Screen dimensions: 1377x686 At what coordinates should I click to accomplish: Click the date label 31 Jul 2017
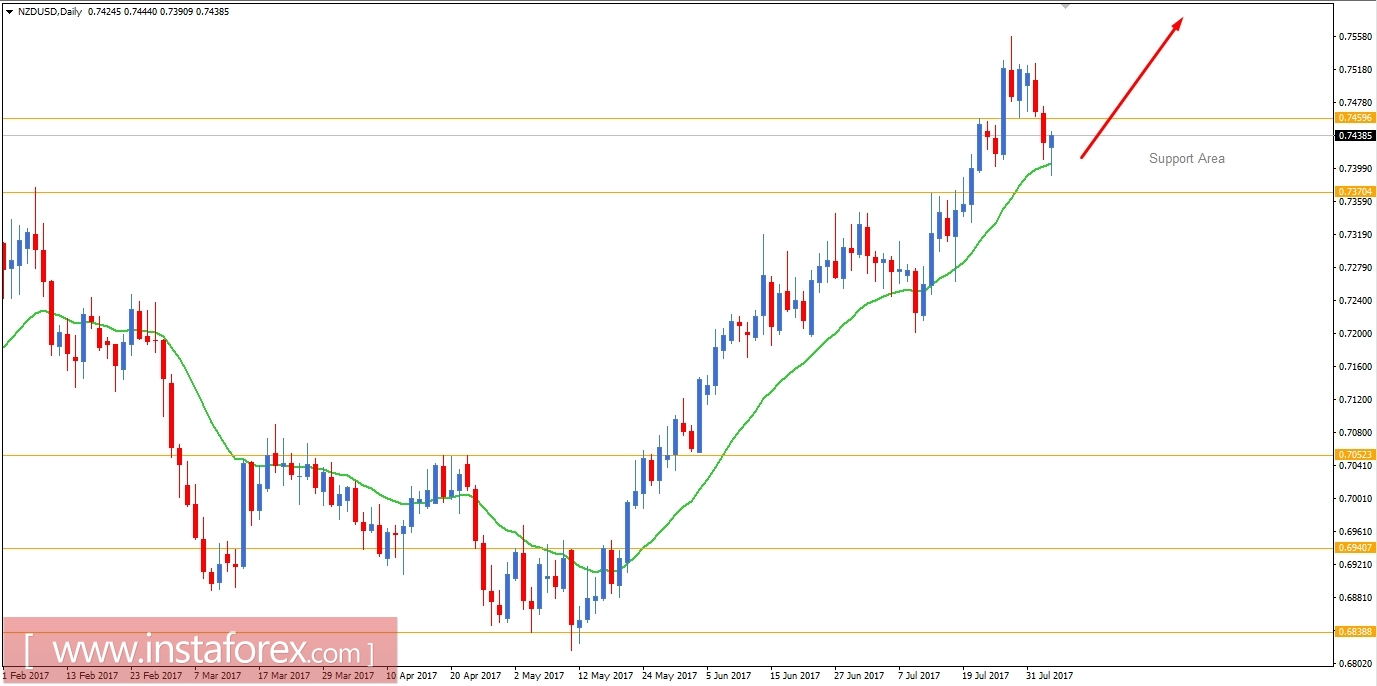[x=1047, y=676]
